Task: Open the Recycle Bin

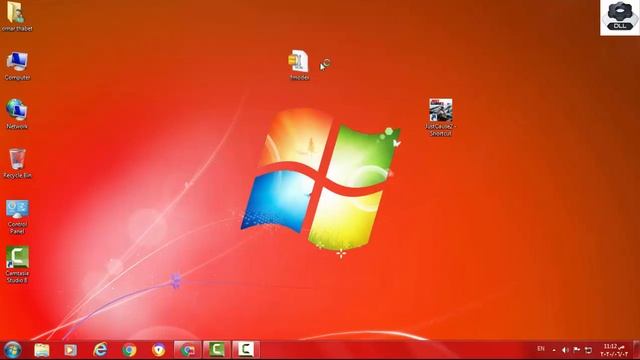Action: 17,163
